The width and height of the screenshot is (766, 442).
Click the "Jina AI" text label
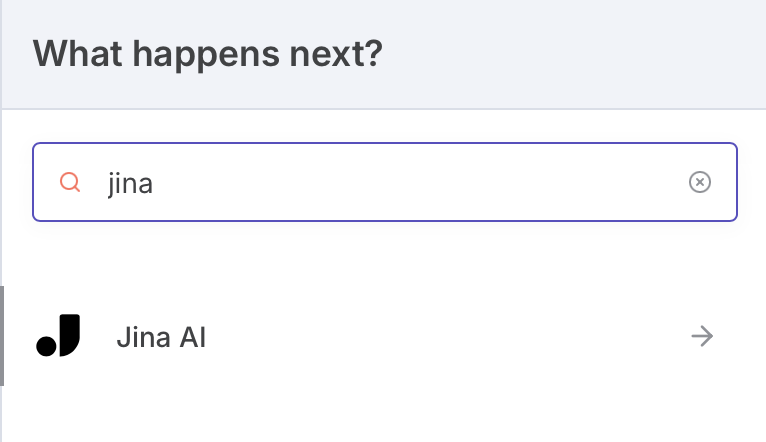click(x=161, y=337)
